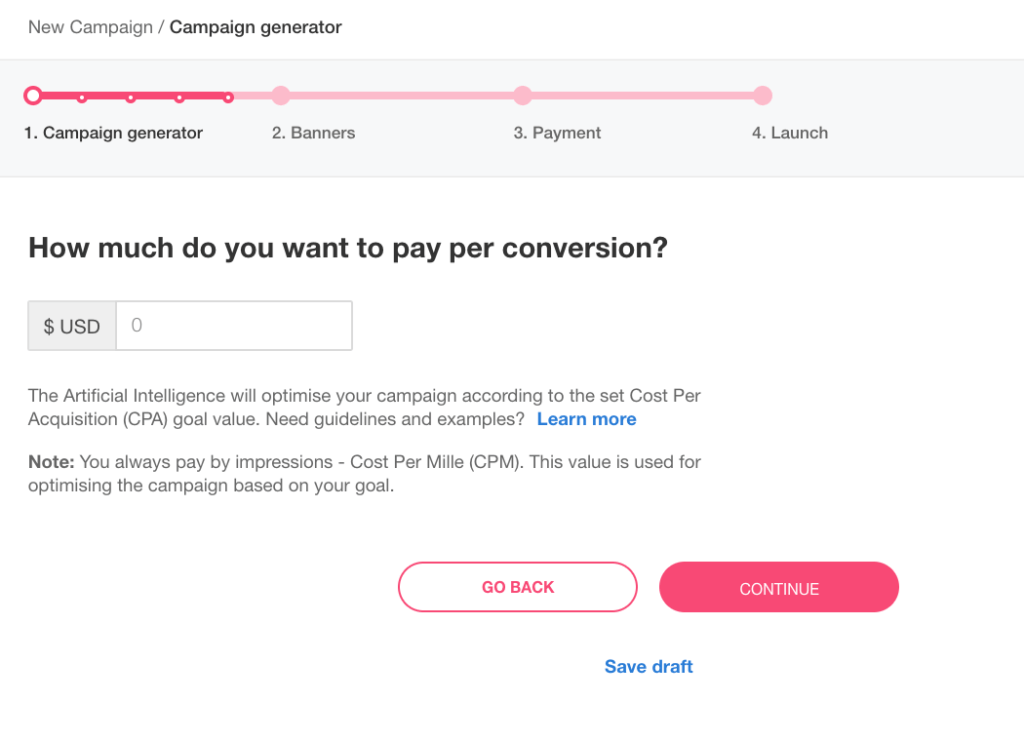Select the second sub-step dot on the progress bar
Screen dimensions: 1024x741
point(131,98)
